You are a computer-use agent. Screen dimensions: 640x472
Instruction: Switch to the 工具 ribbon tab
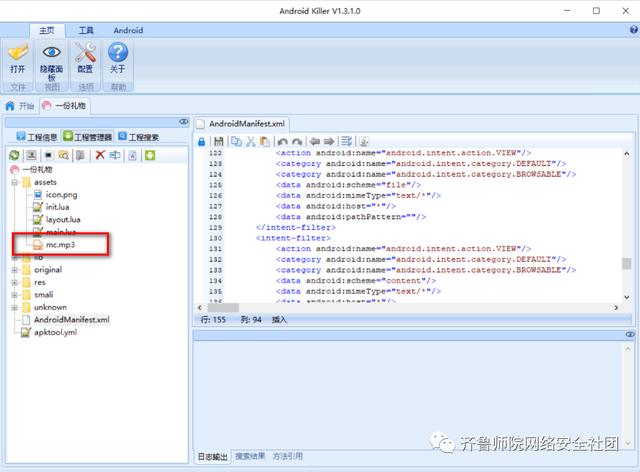[x=86, y=30]
